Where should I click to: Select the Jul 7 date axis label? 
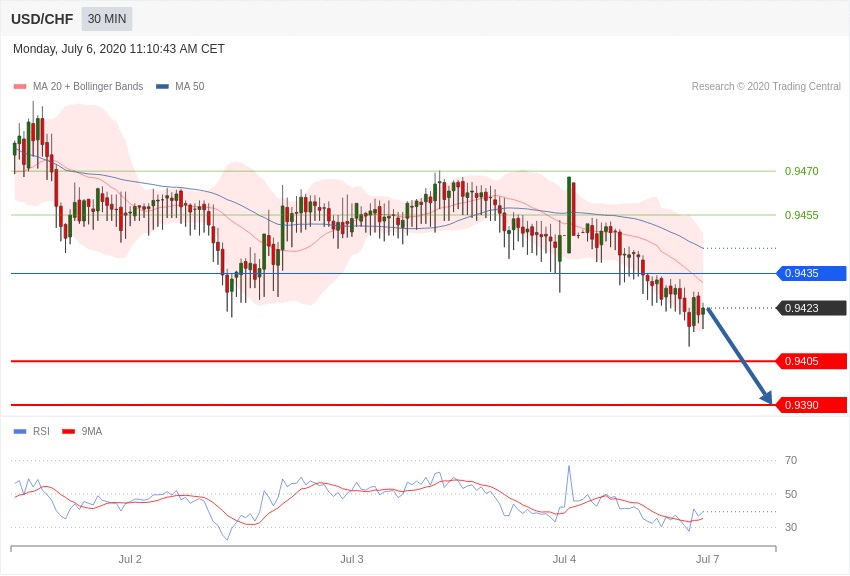pyautogui.click(x=707, y=559)
